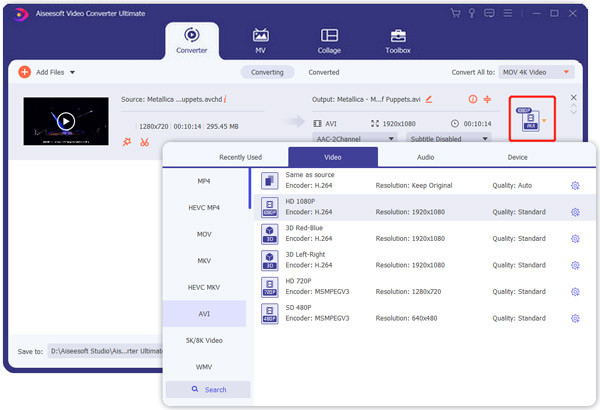Click the Aiseesoft app logo

[x=20, y=14]
